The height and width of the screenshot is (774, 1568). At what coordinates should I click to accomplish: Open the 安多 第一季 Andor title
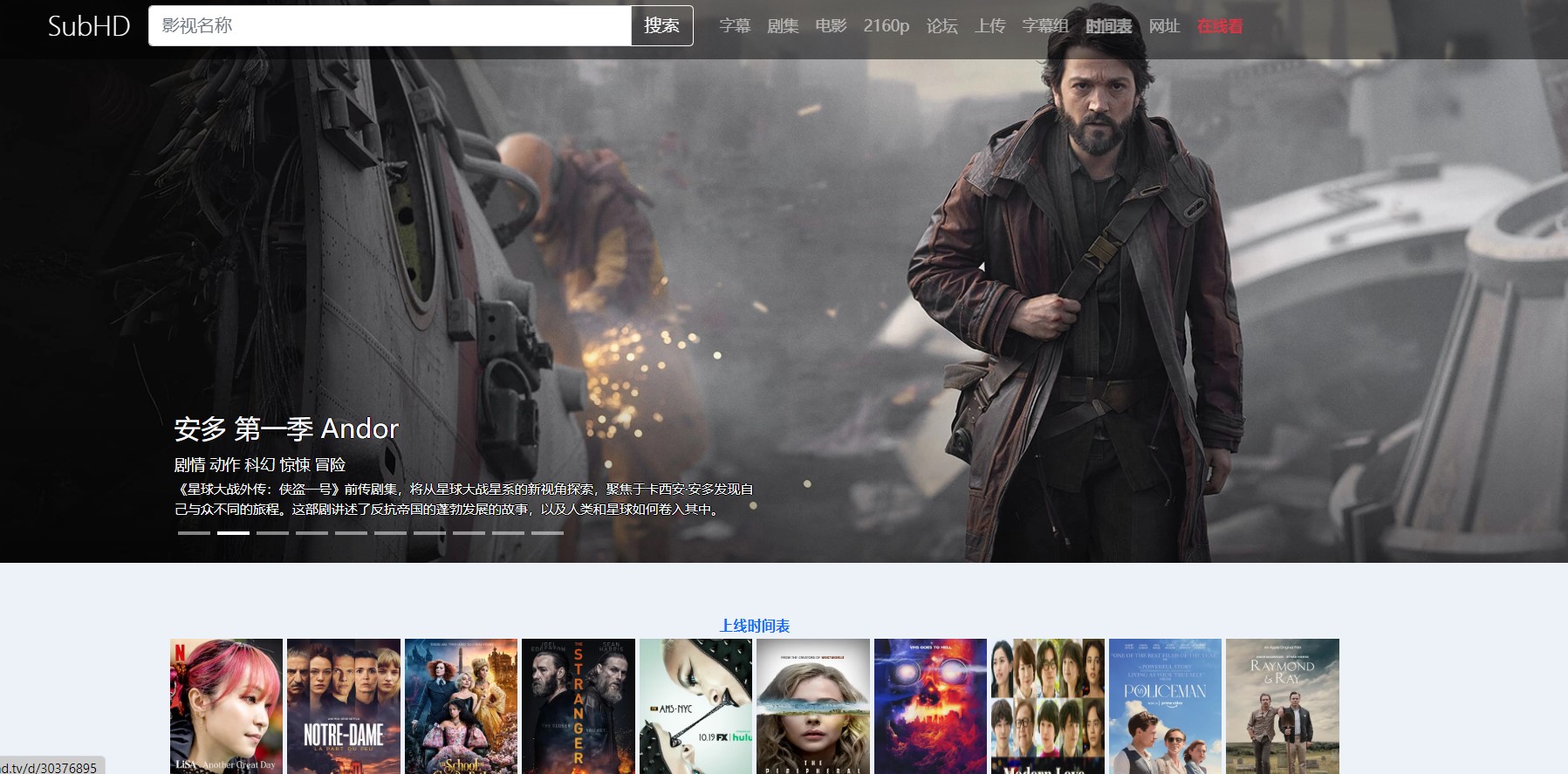(286, 428)
